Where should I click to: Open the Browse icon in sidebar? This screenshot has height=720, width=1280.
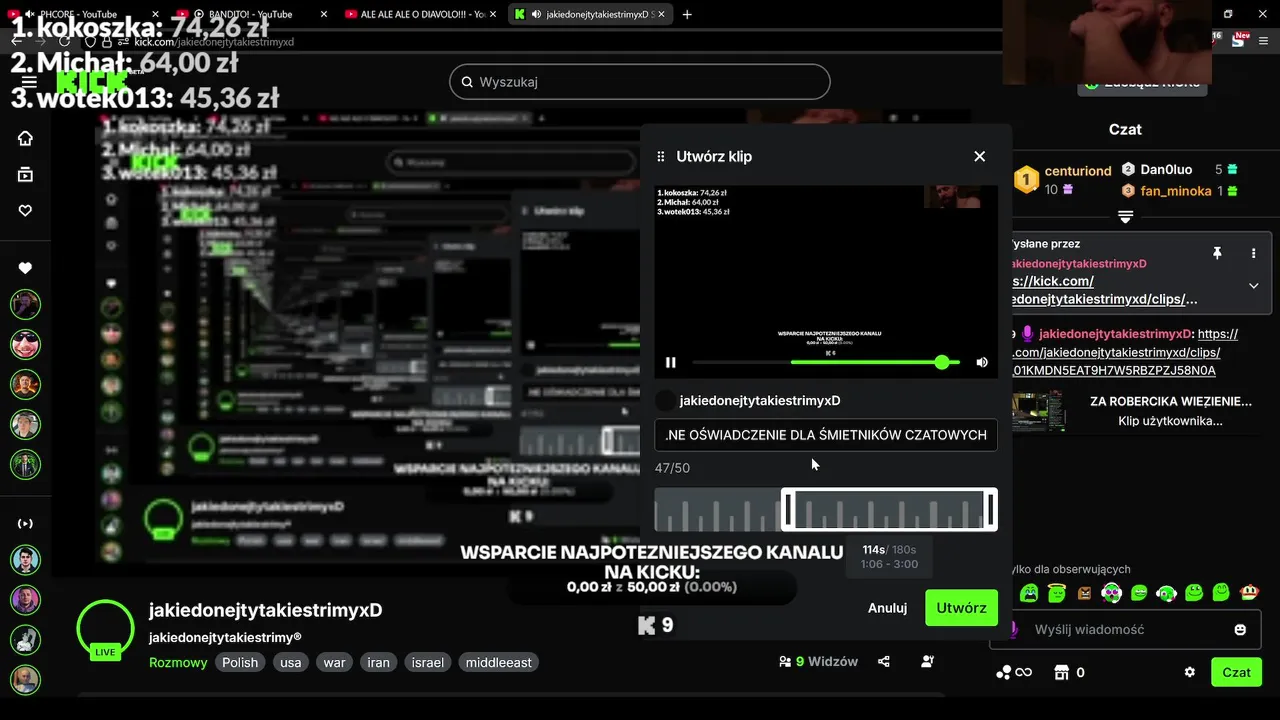25,175
